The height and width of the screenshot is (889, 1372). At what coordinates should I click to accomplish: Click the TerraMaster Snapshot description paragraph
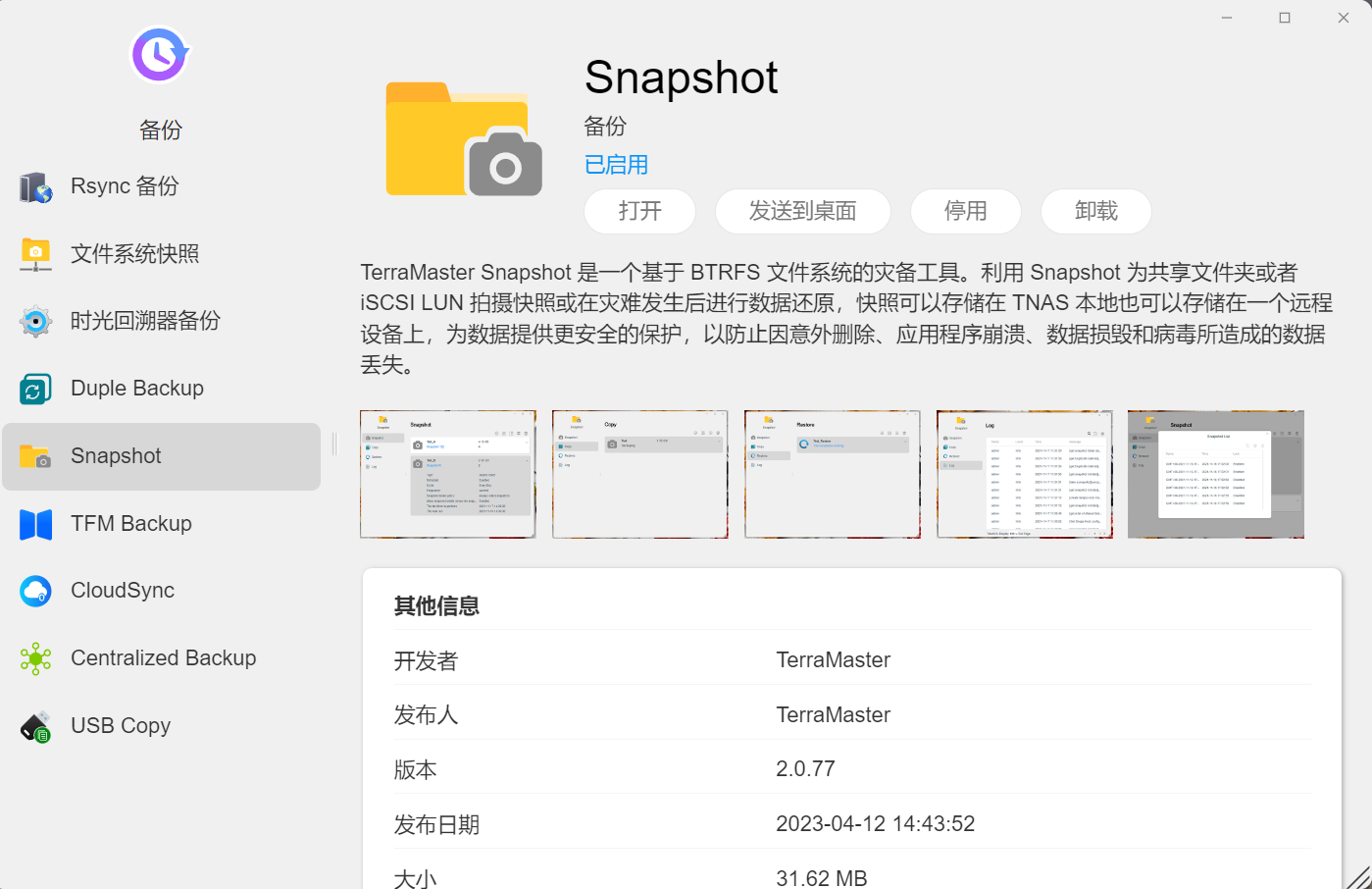[x=846, y=319]
